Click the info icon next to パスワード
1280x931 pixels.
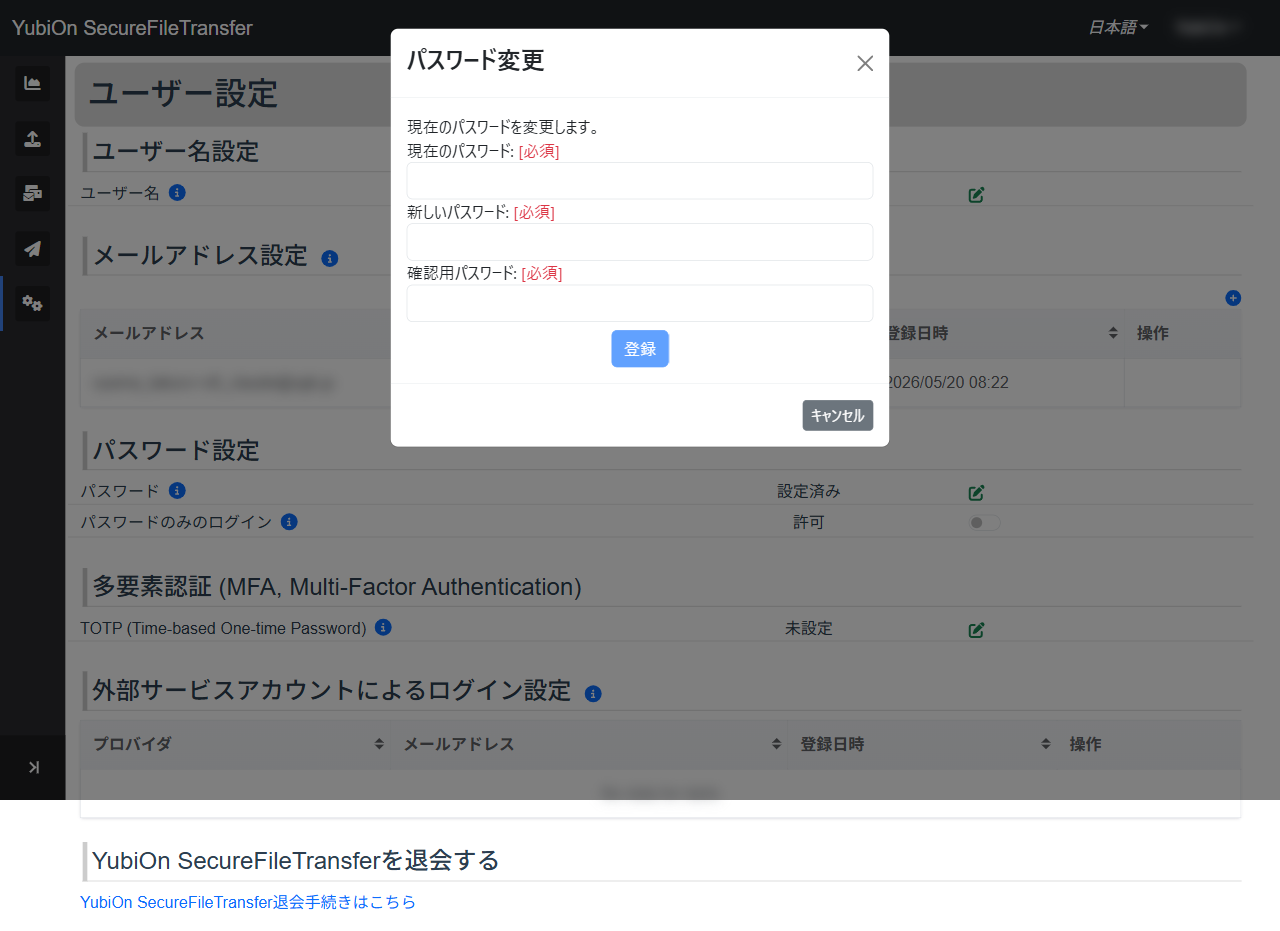177,490
